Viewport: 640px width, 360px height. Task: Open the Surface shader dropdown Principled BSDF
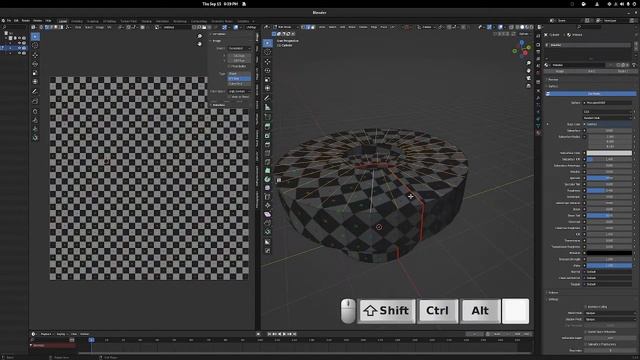coord(608,102)
